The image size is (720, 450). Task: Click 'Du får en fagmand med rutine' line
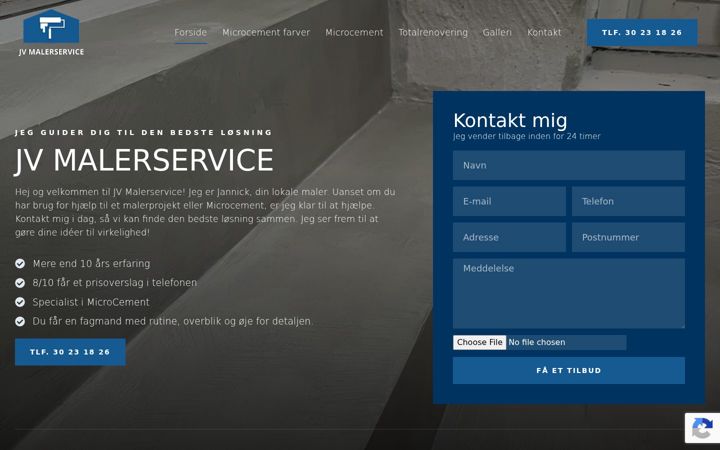click(x=172, y=321)
